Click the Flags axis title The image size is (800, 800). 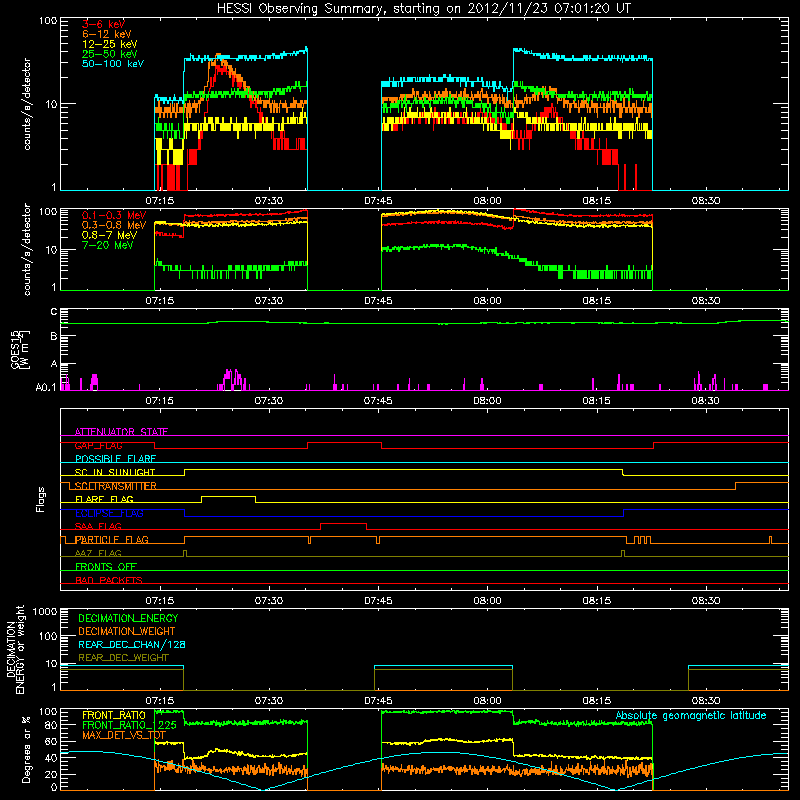pyautogui.click(x=40, y=499)
